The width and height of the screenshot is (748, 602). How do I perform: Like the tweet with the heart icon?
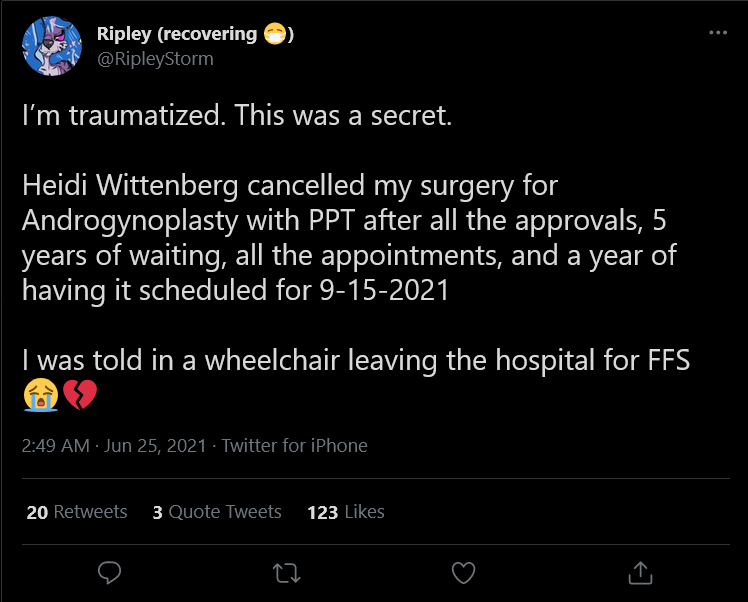point(463,573)
